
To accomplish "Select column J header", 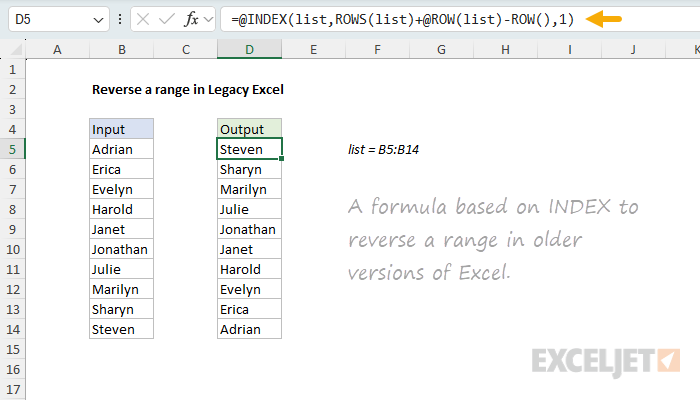I will click(x=633, y=50).
